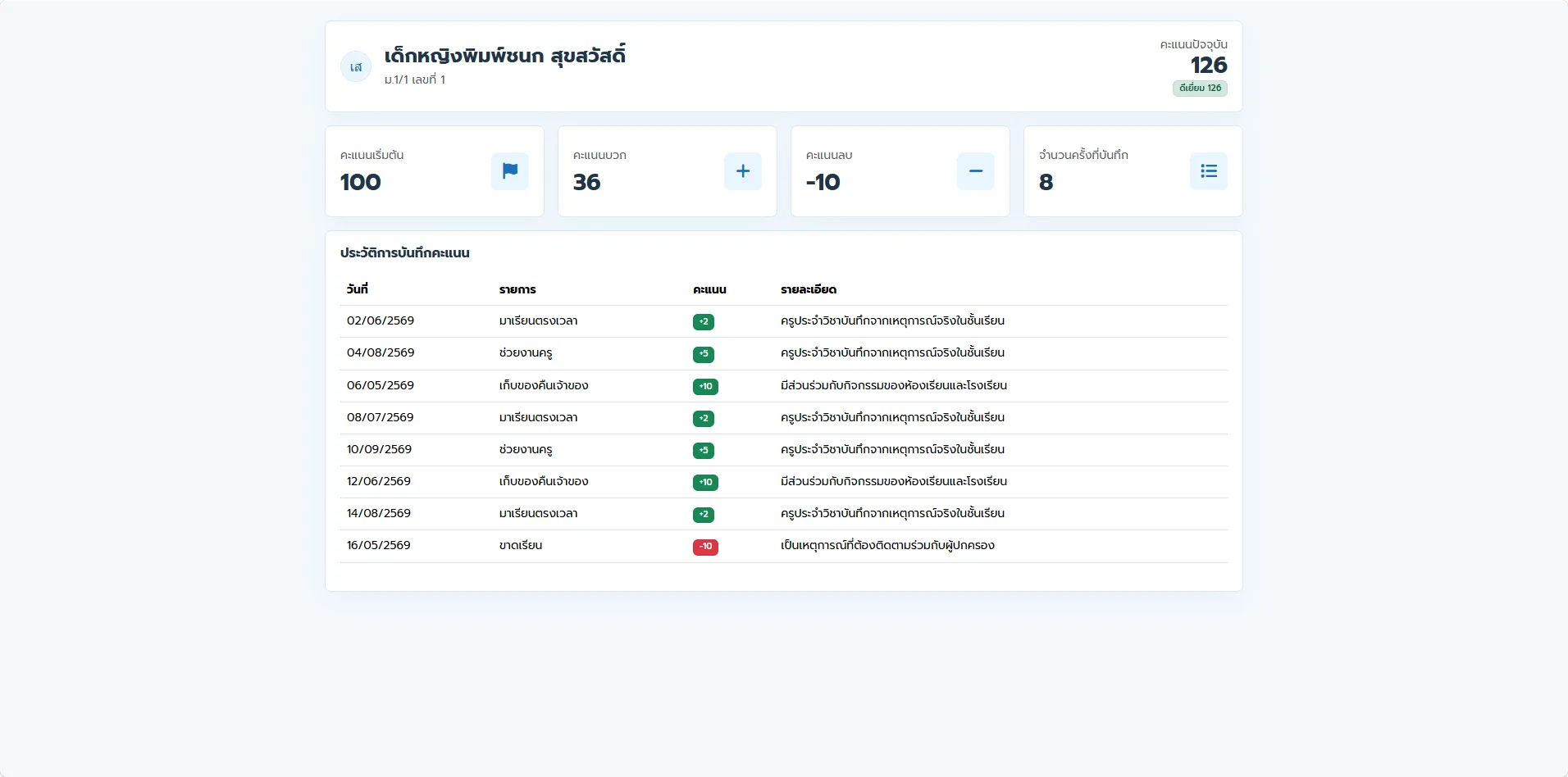This screenshot has height=777, width=1568.
Task: Click the 'ประวัติการบันทึกคะแนน' section title
Action: 405,253
